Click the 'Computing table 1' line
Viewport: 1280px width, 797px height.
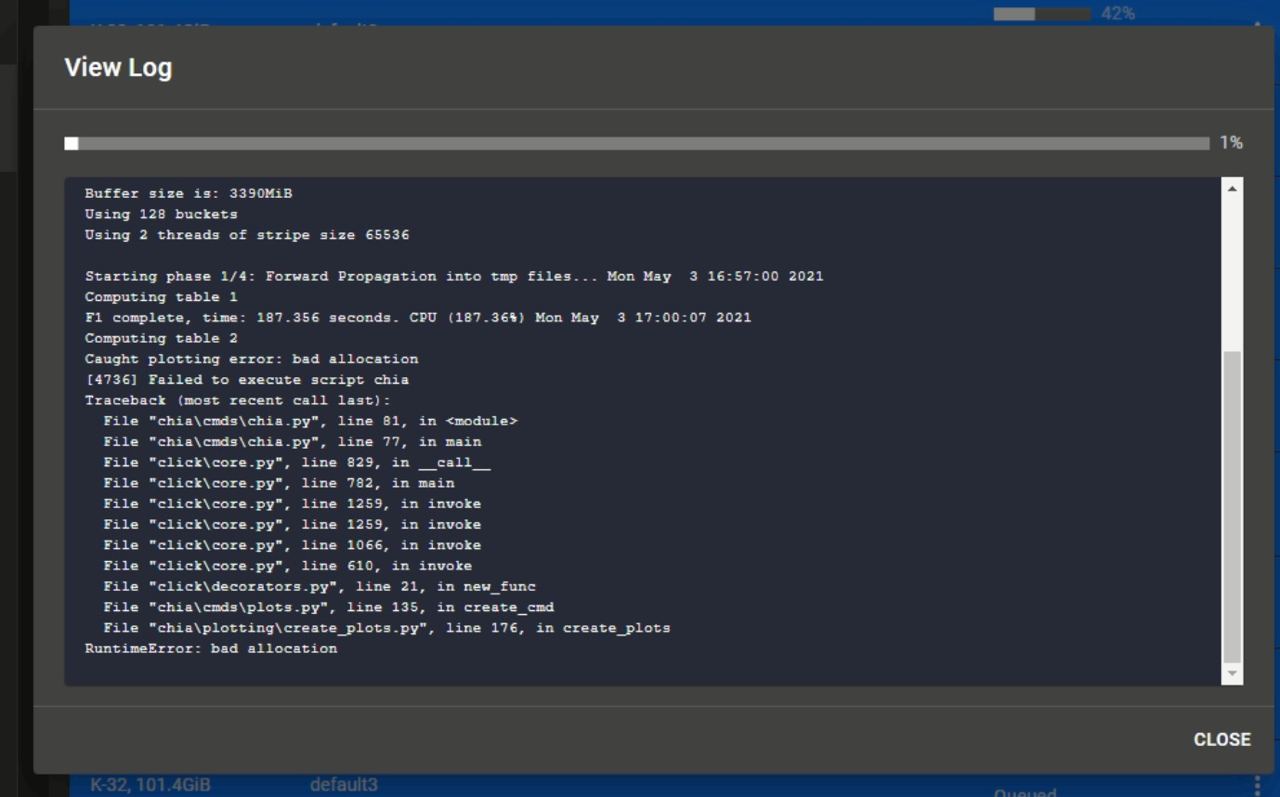coord(161,297)
